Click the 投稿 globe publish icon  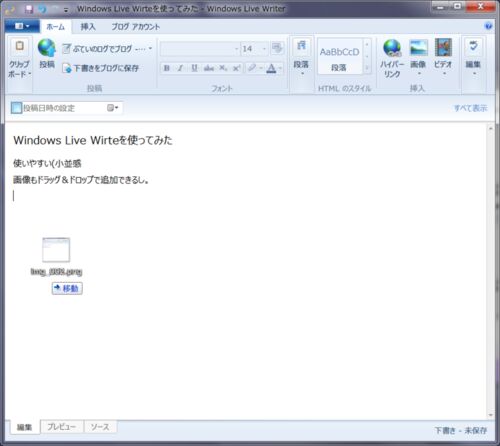(46, 48)
